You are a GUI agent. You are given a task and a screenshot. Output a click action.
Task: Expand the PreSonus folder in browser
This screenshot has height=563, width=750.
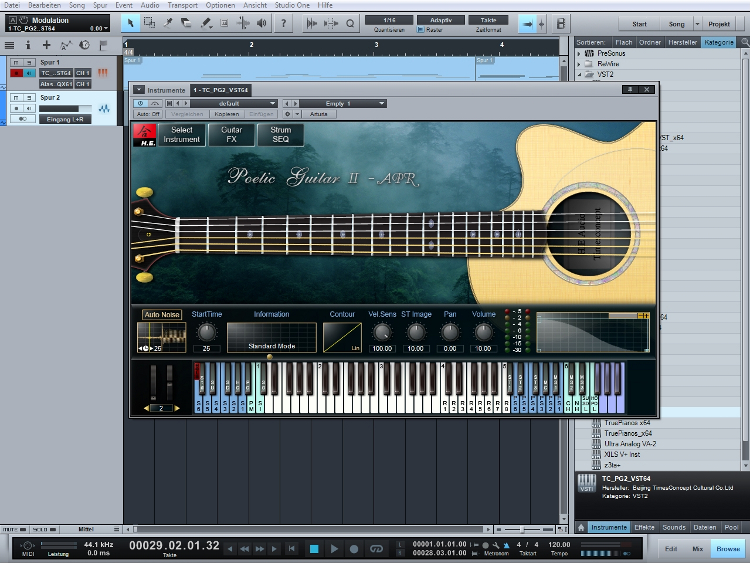(579, 53)
